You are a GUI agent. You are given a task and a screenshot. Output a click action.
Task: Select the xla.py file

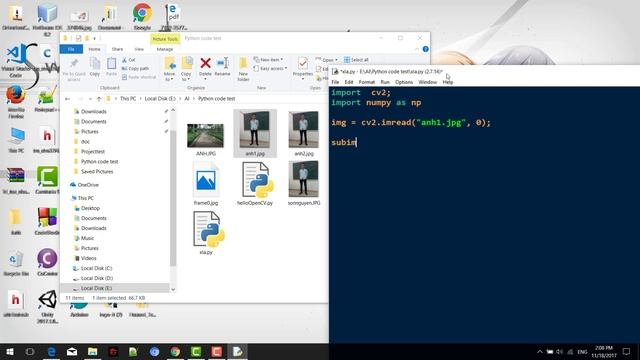[x=206, y=233]
